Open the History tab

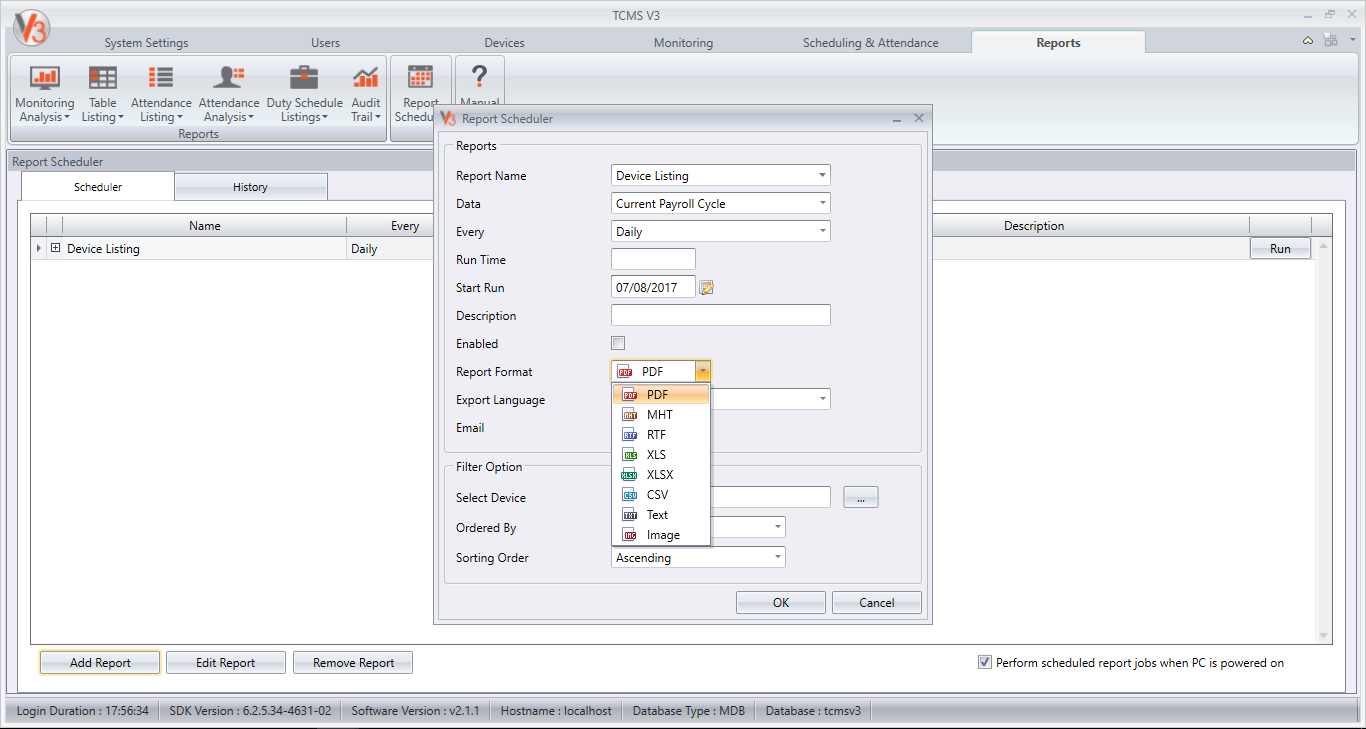(250, 187)
